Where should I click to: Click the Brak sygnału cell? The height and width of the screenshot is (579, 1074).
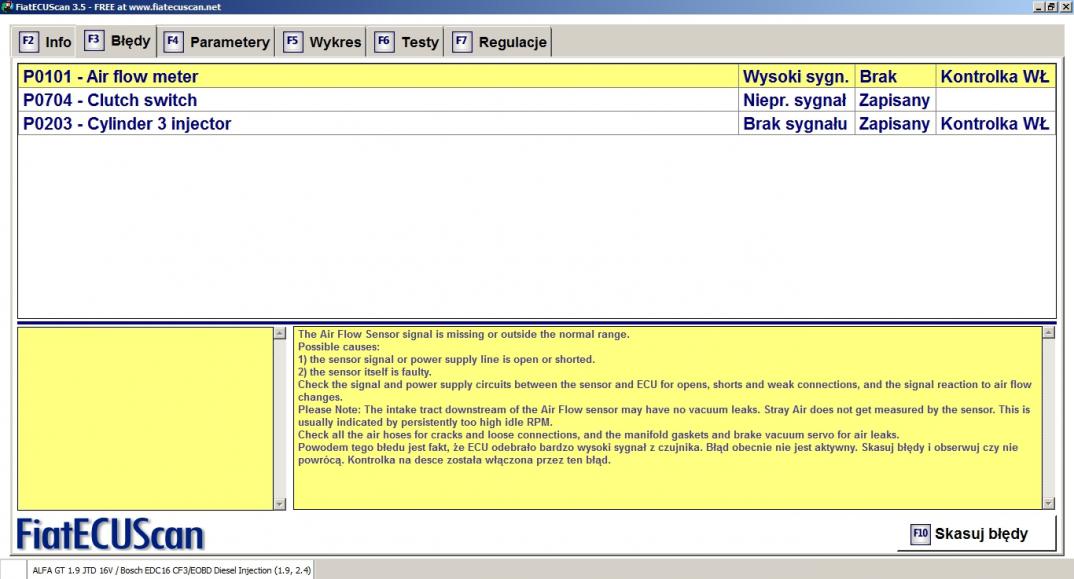796,123
